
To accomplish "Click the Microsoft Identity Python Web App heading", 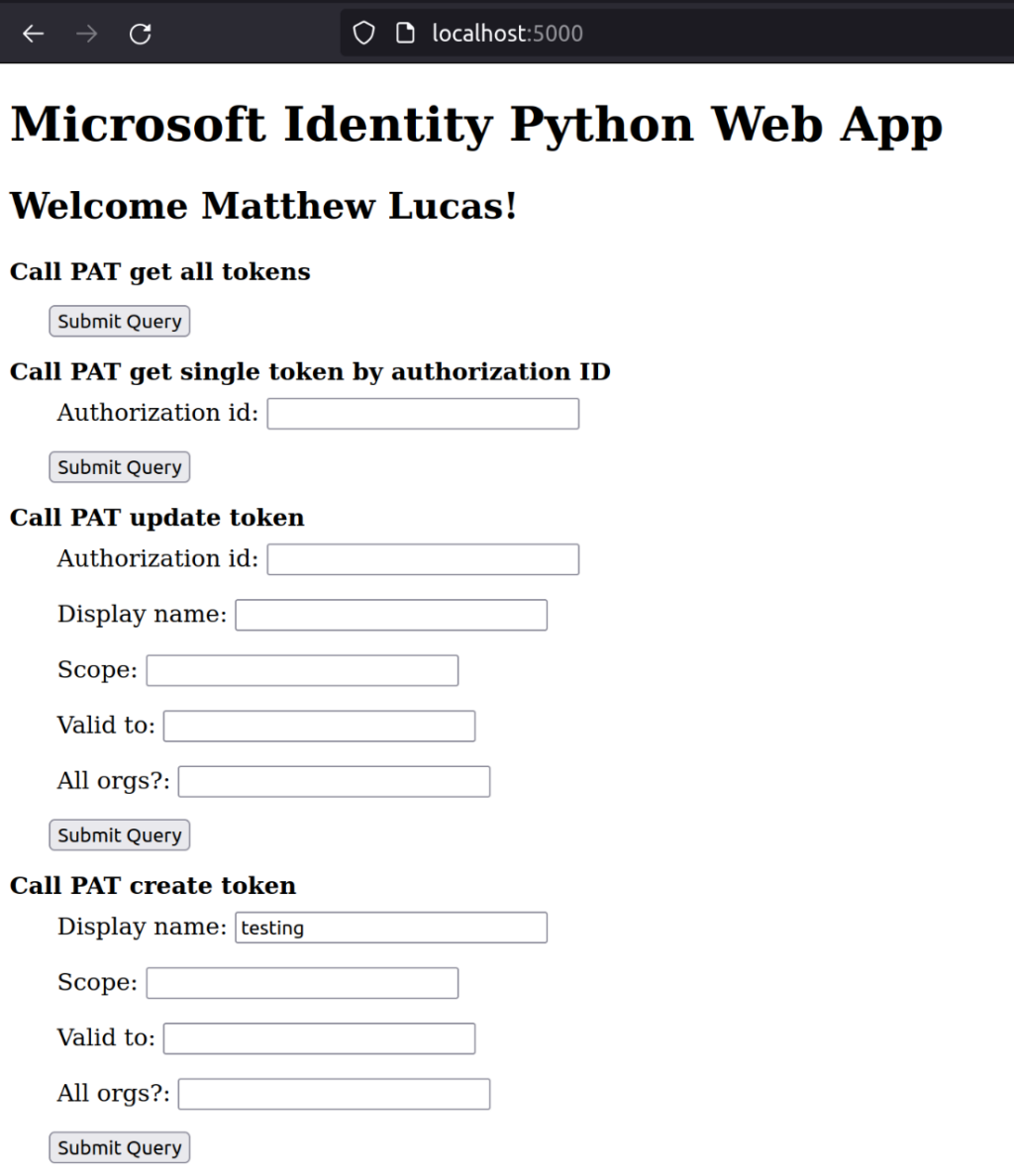I will (476, 125).
